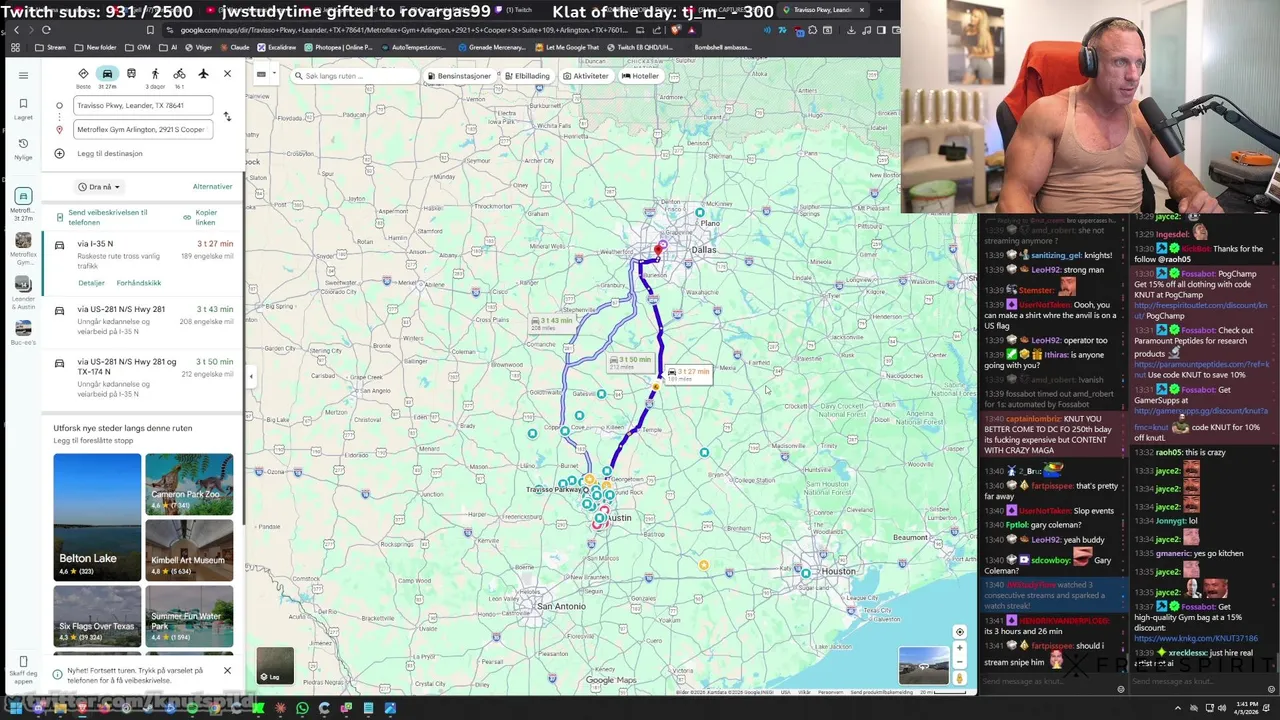Viewport: 1280px width, 720px height.
Task: Select cycling travel mode
Action: tap(179, 74)
